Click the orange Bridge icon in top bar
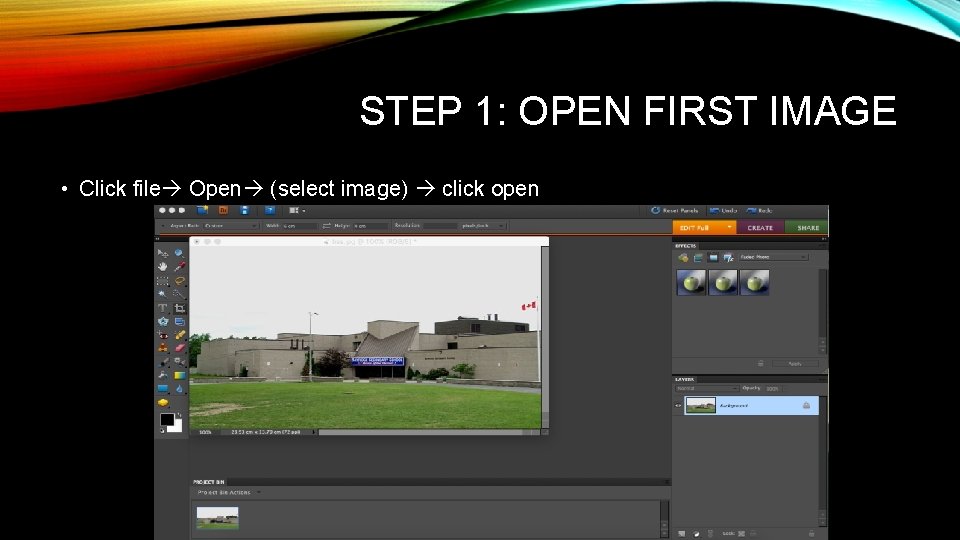 pyautogui.click(x=223, y=210)
